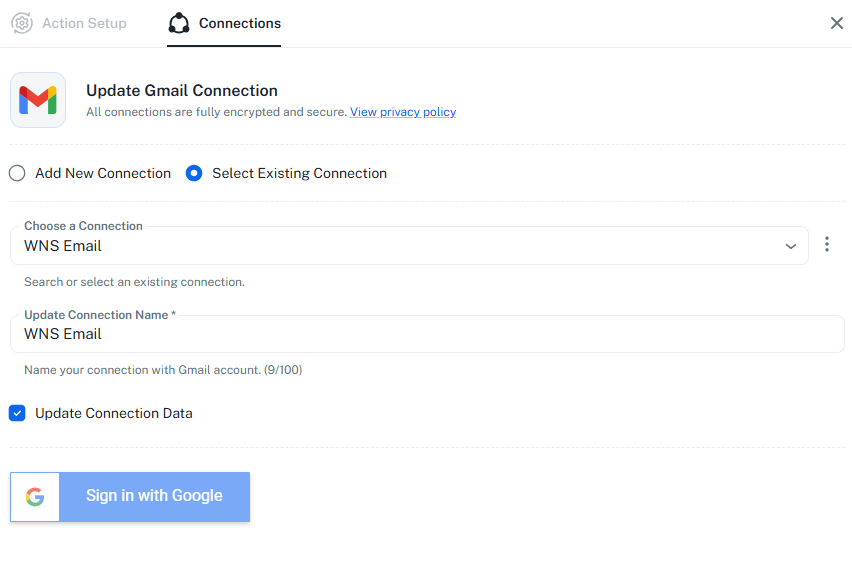
Task: Uncheck the Update Connection Data checkbox
Action: [17, 413]
